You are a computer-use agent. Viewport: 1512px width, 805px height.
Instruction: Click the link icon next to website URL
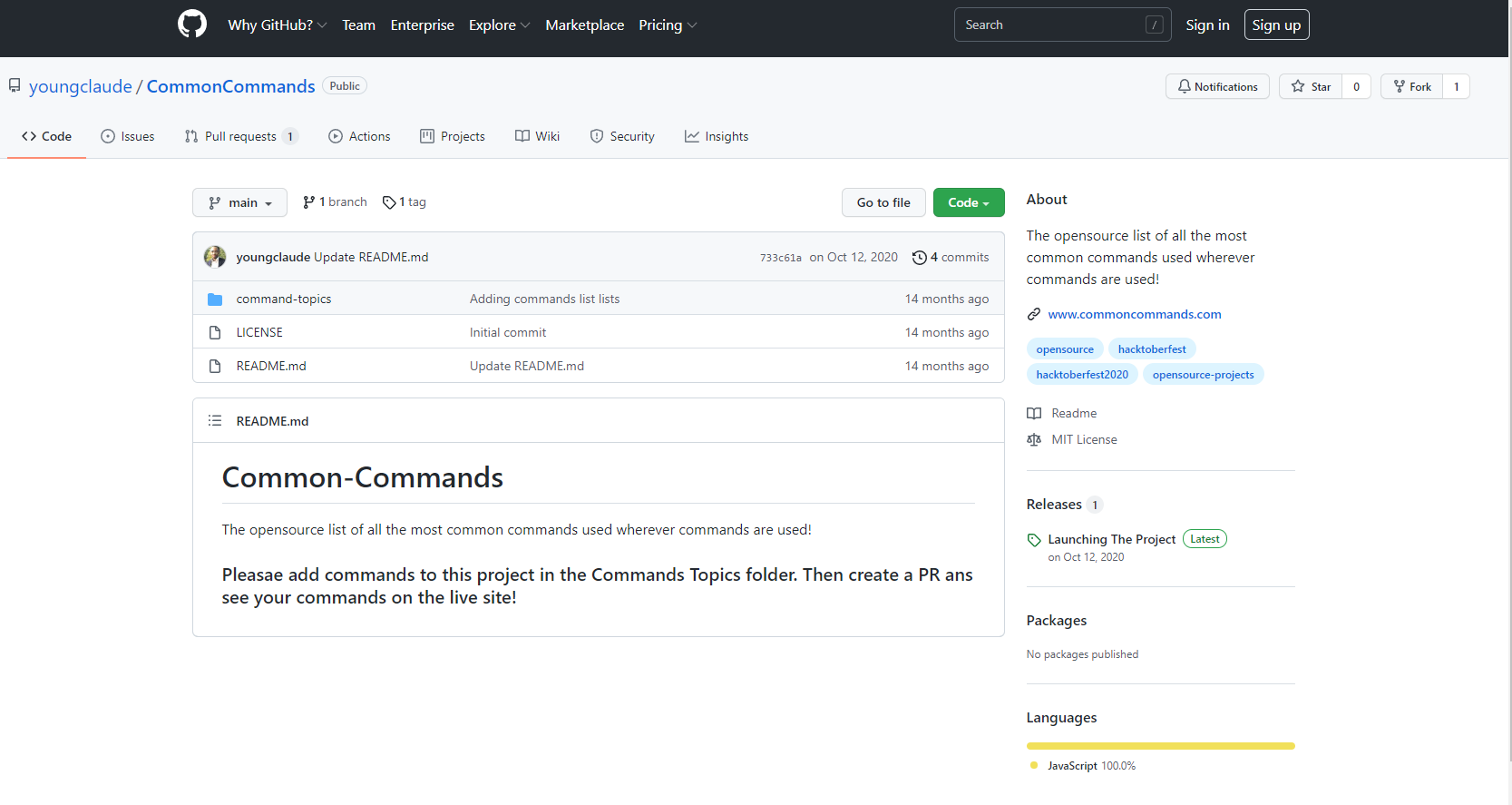1034,314
